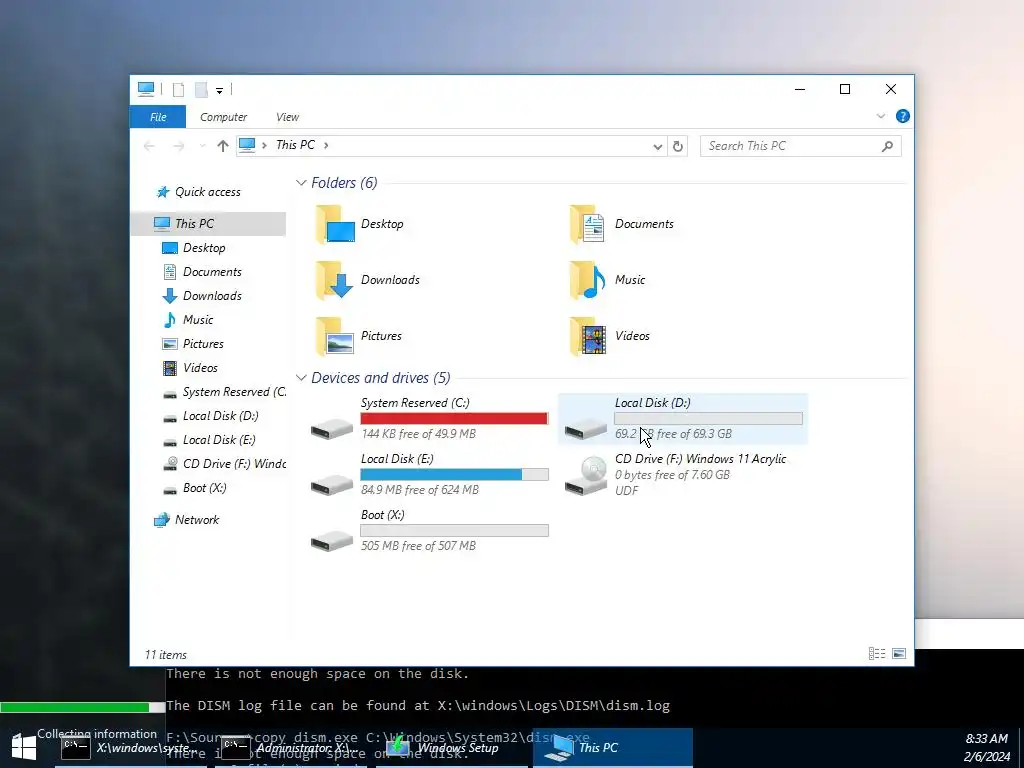1024x768 pixels.
Task: Click the Back navigation arrow
Action: pyautogui.click(x=150, y=146)
